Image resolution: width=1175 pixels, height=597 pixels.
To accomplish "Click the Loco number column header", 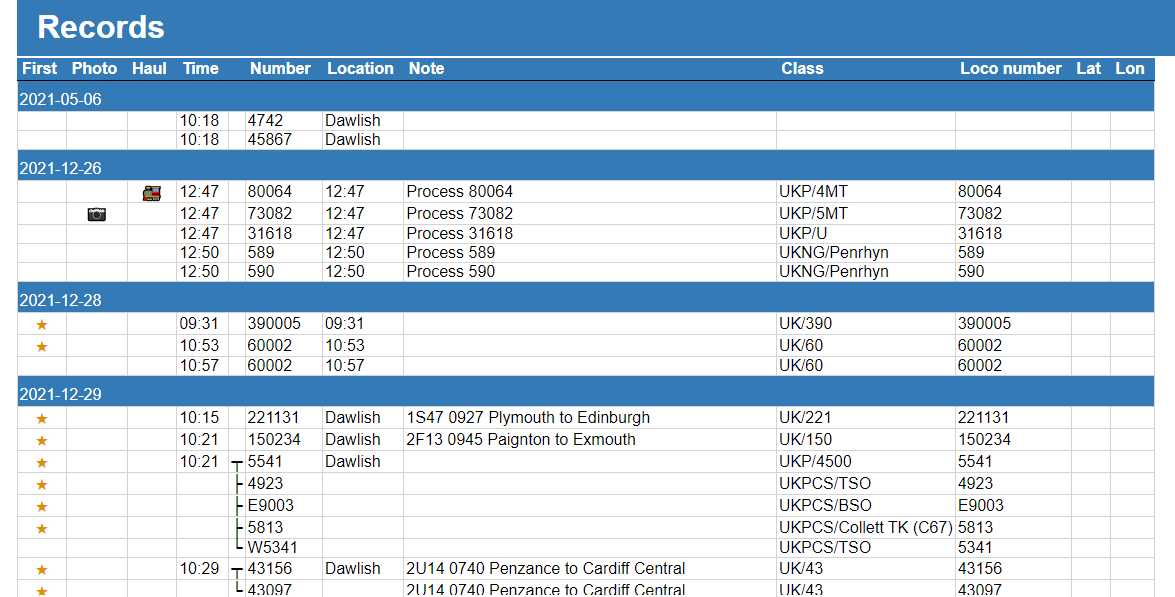I will (1011, 68).
